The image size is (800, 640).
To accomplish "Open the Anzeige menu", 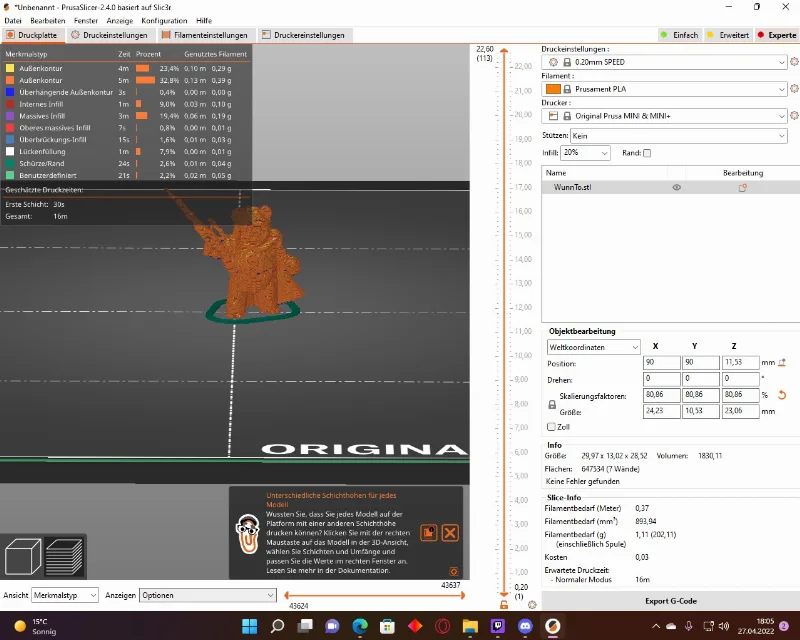I will [x=120, y=20].
